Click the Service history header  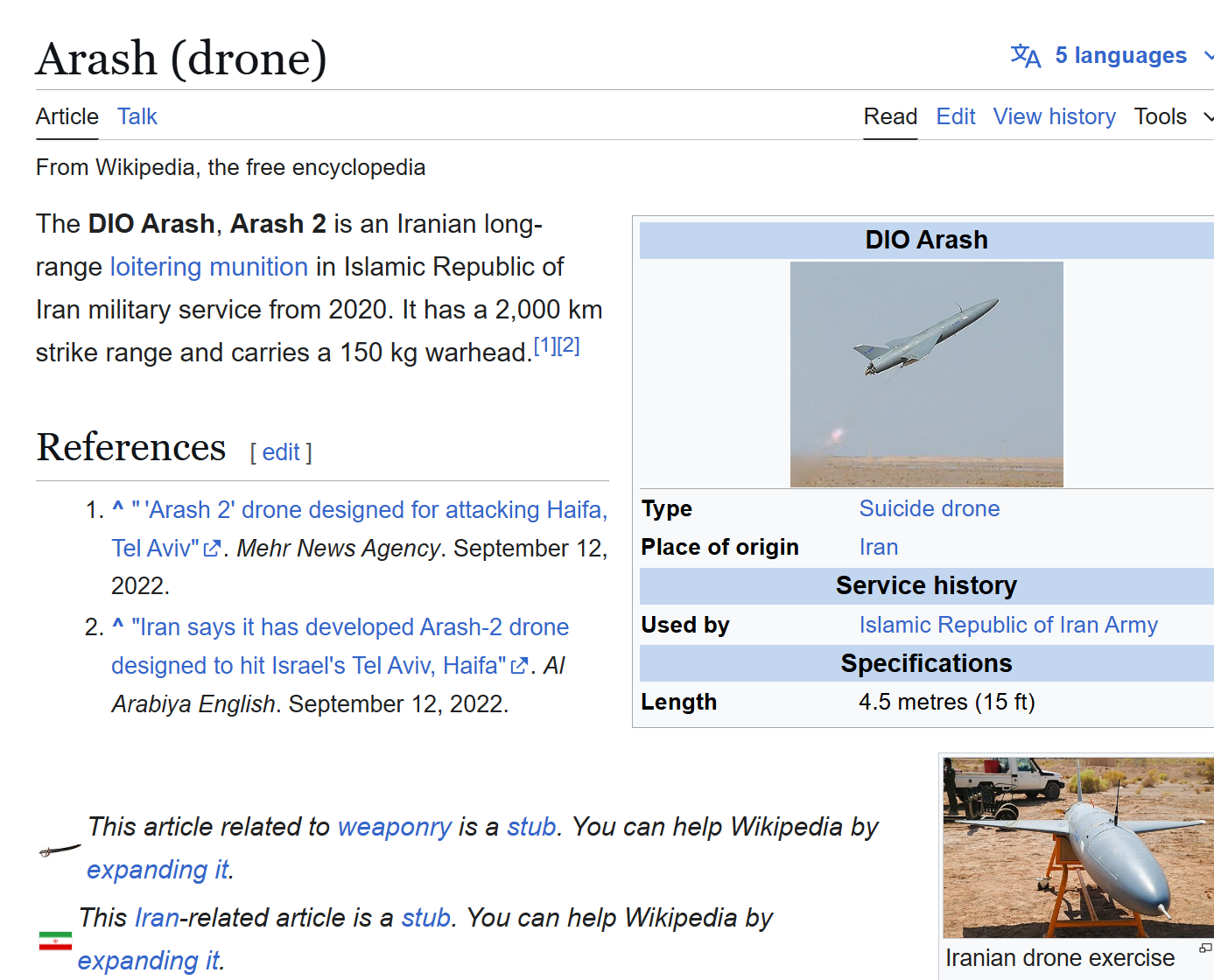(x=926, y=585)
